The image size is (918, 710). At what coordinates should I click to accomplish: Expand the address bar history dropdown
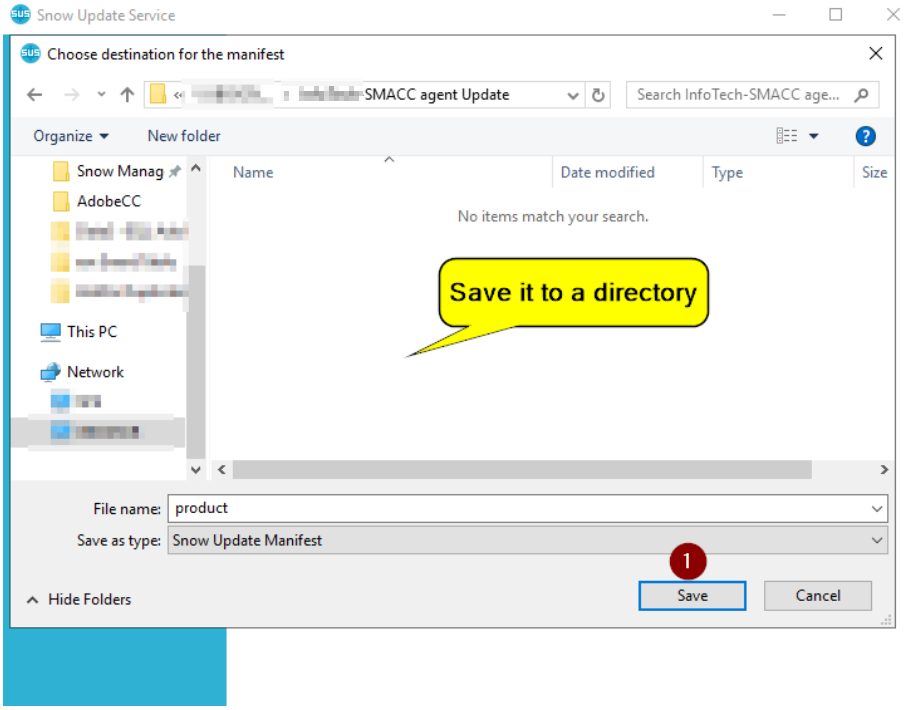tap(573, 95)
